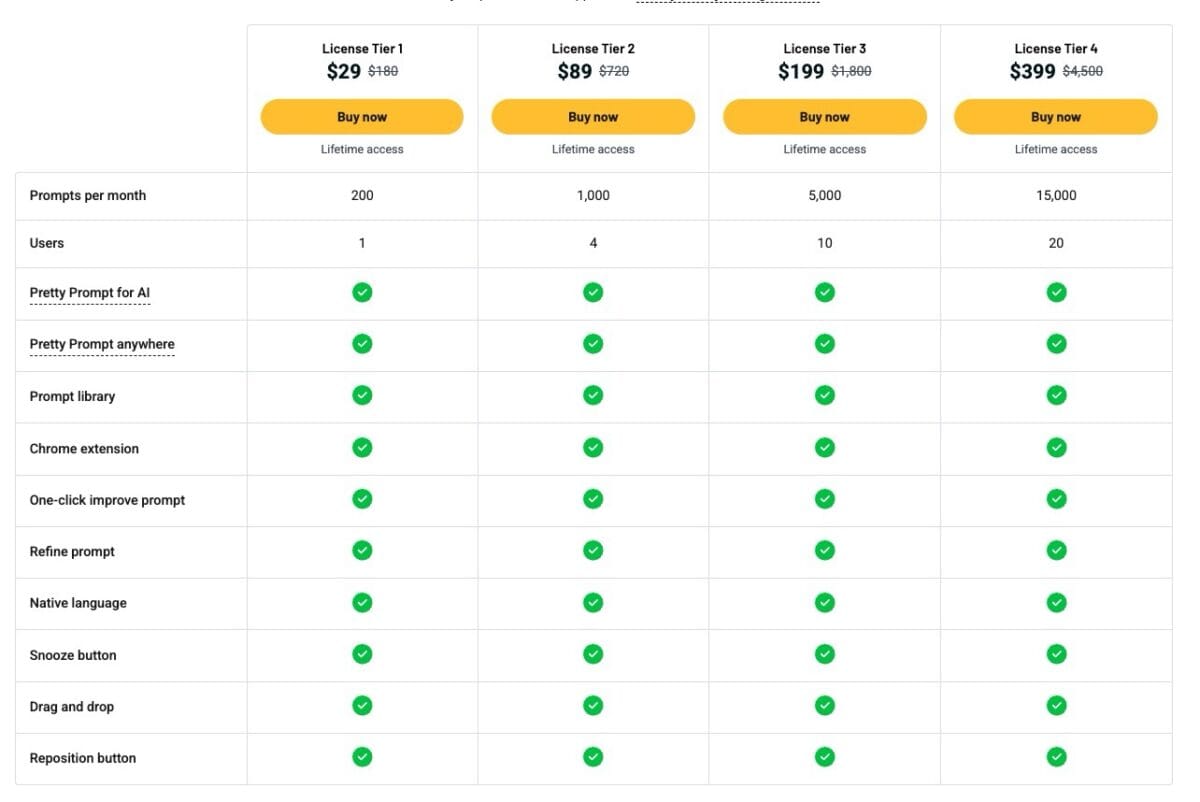
Task: Click Tier 4 Refine prompt checkmark icon
Action: (x=1056, y=550)
